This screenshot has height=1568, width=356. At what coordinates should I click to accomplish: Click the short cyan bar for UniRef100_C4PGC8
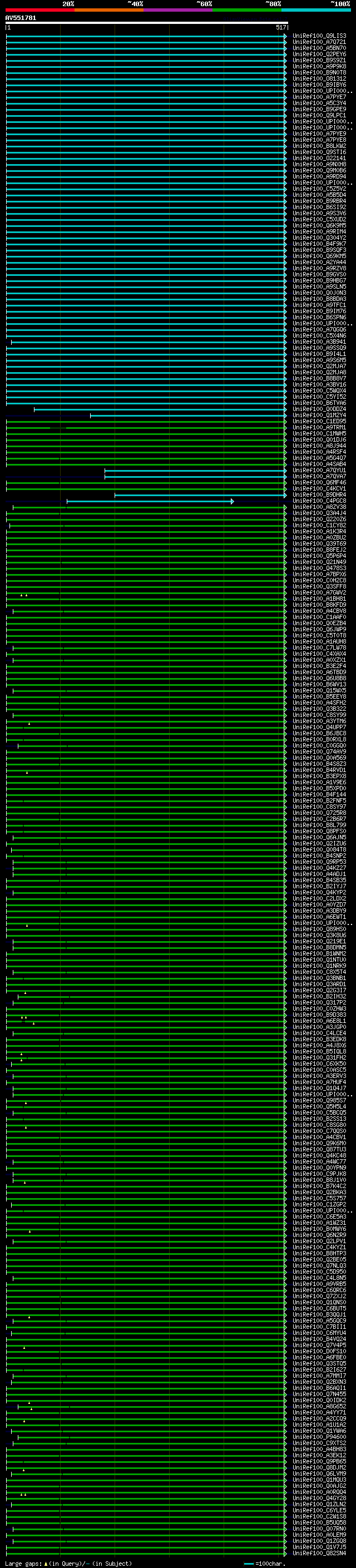click(x=150, y=501)
